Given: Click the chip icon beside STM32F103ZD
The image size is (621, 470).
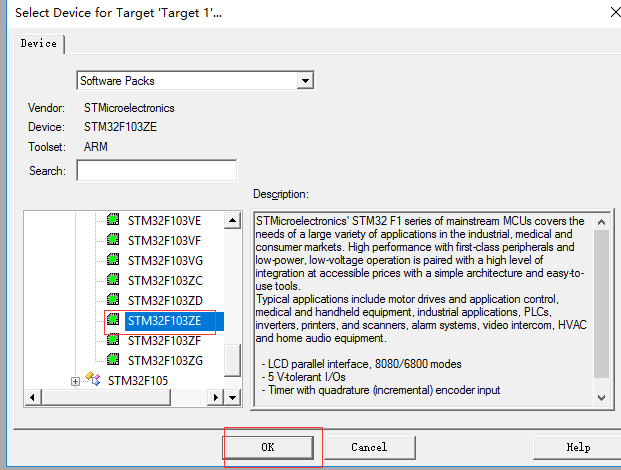Looking at the screenshot, I should pos(113,299).
